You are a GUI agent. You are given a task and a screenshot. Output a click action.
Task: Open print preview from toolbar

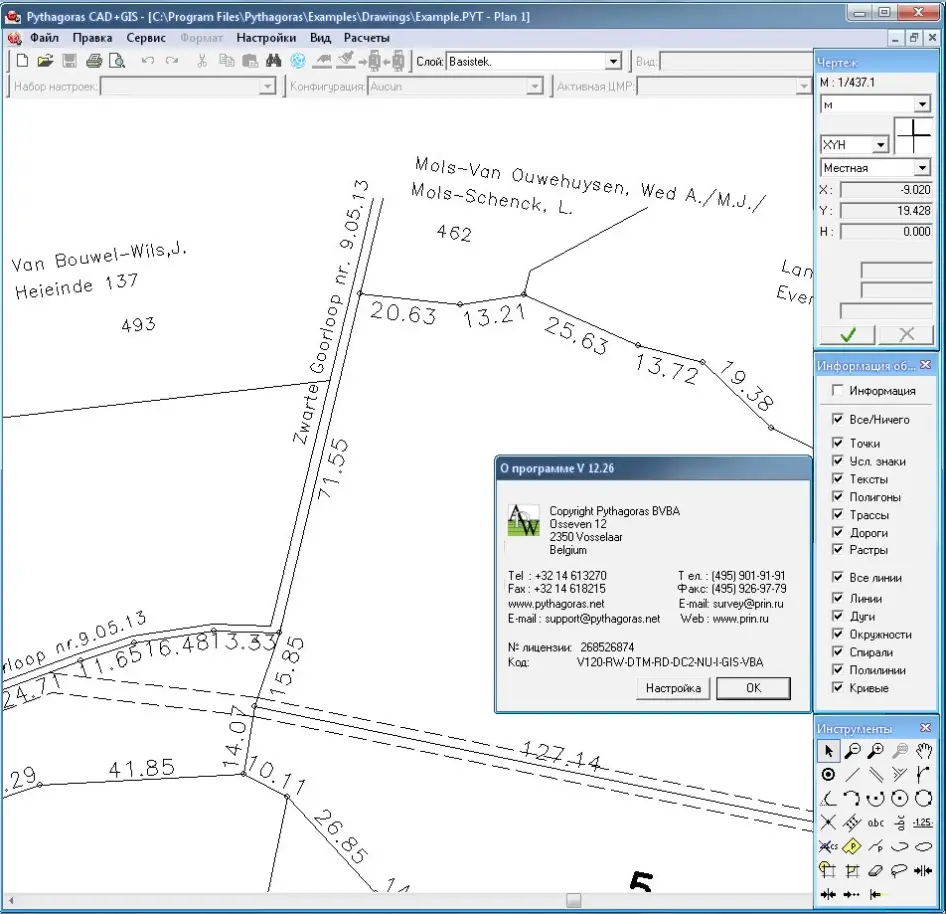point(118,60)
